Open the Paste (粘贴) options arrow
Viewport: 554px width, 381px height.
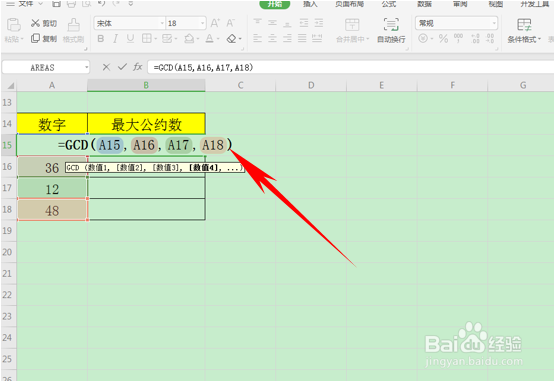coord(22,39)
